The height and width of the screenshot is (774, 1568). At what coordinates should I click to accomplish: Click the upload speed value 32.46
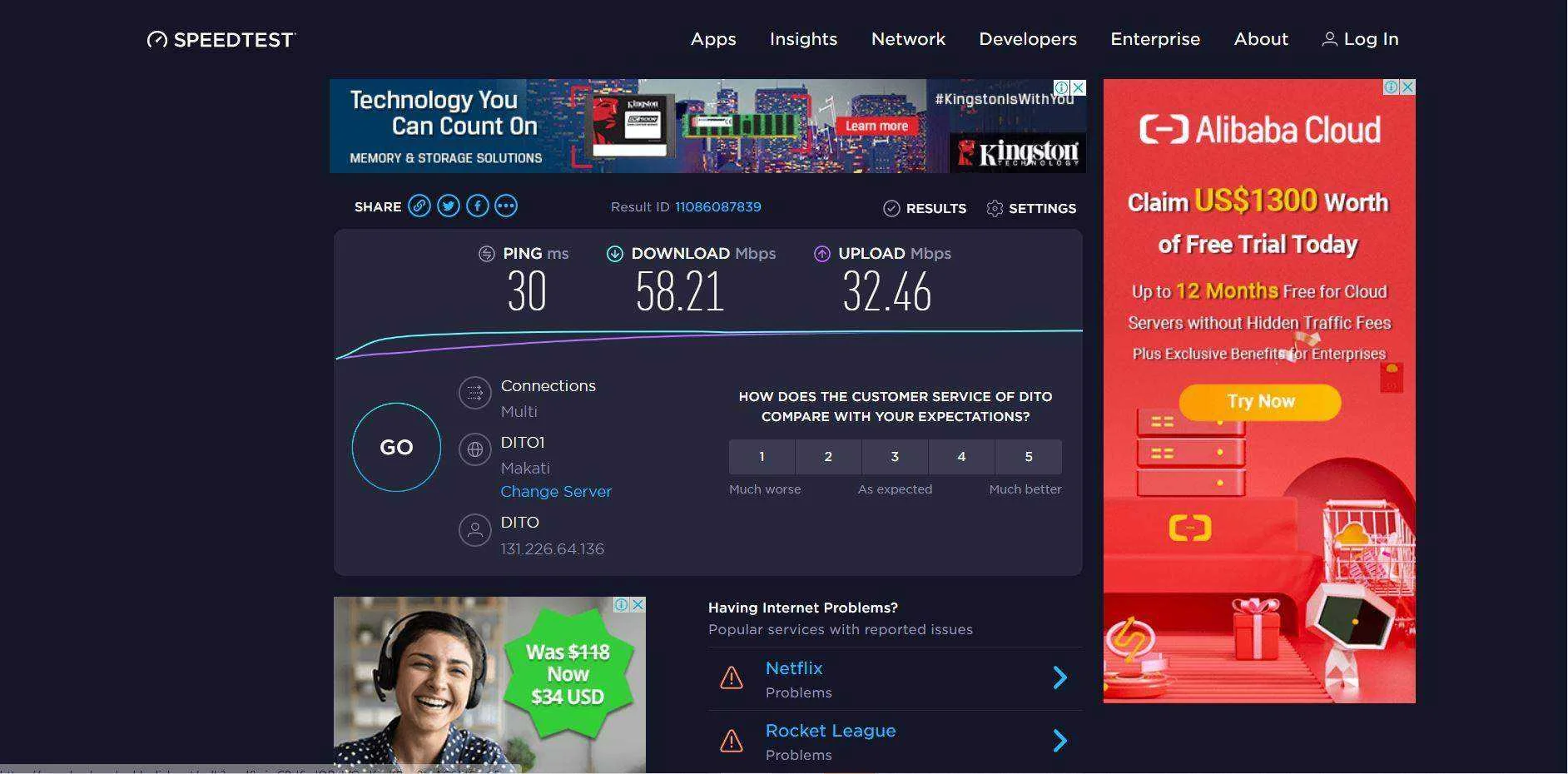tap(887, 292)
